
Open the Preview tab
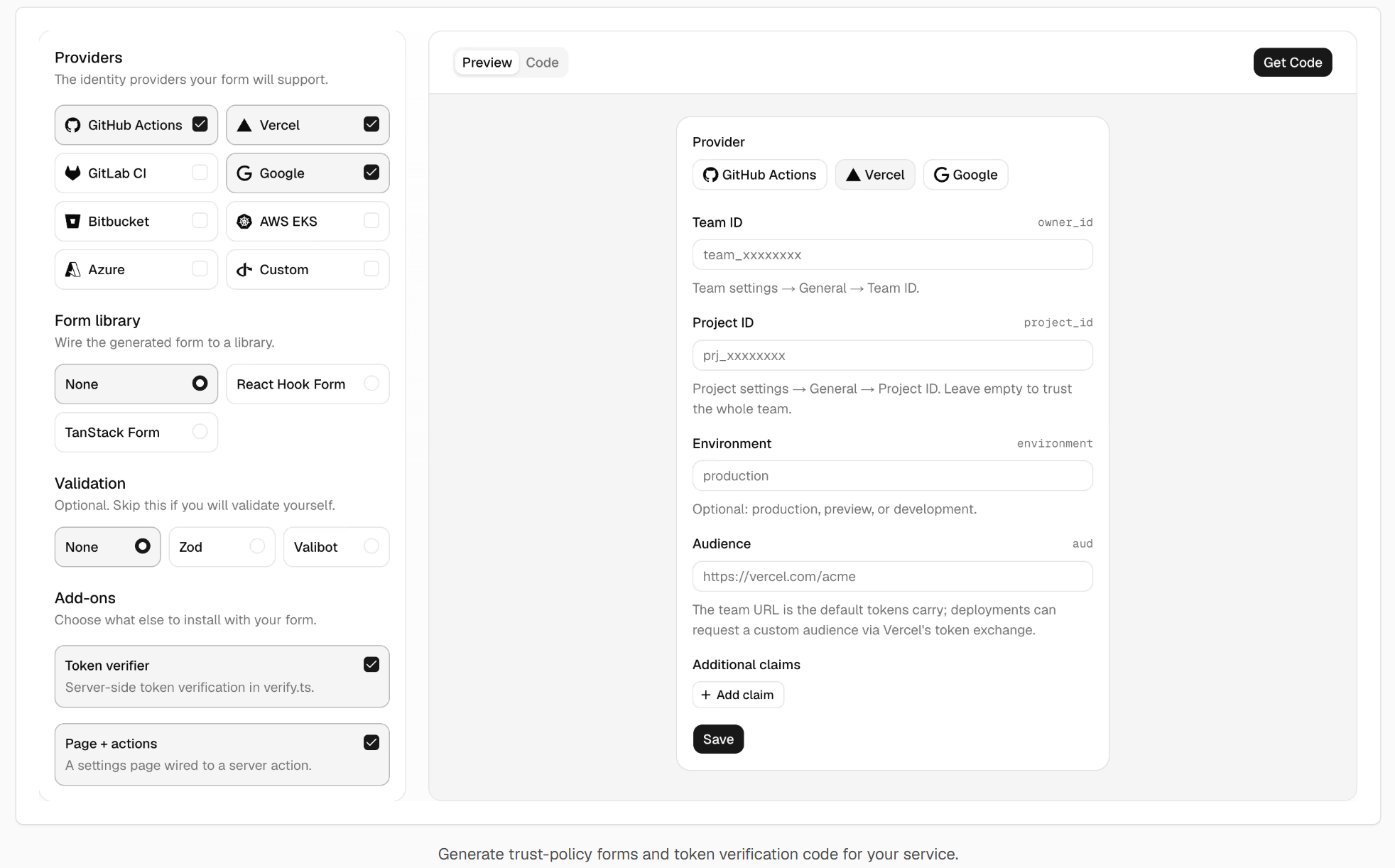tap(487, 63)
